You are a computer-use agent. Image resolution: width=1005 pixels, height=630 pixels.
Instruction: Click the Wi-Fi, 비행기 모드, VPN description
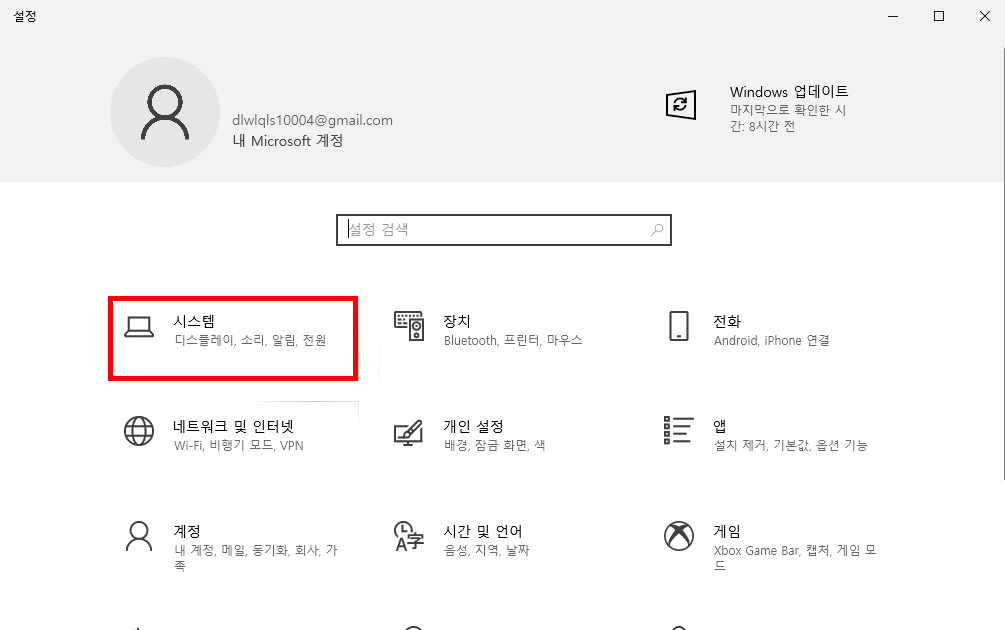click(238, 445)
